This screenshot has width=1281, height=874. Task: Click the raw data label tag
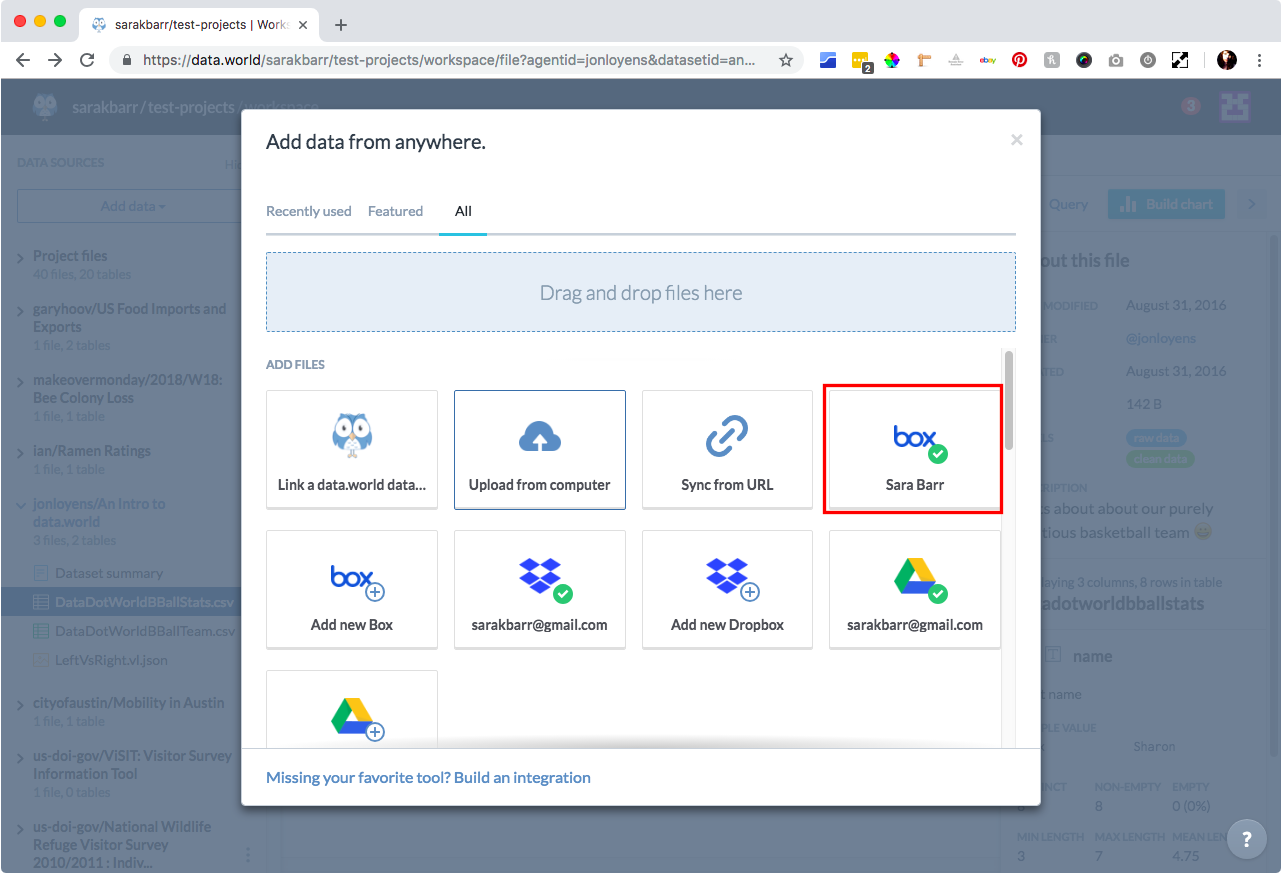[x=1156, y=438]
